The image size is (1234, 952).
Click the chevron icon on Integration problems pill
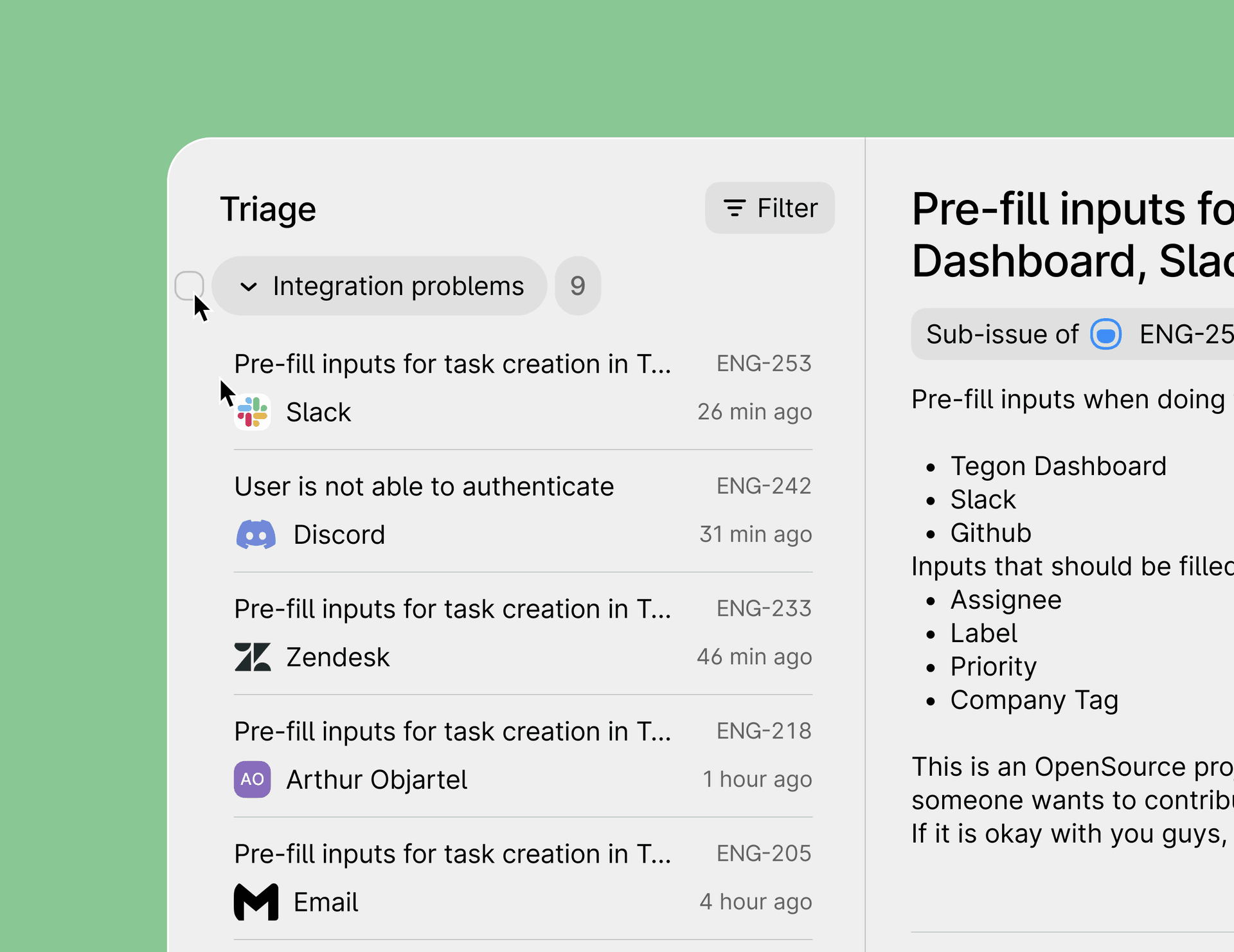point(249,286)
